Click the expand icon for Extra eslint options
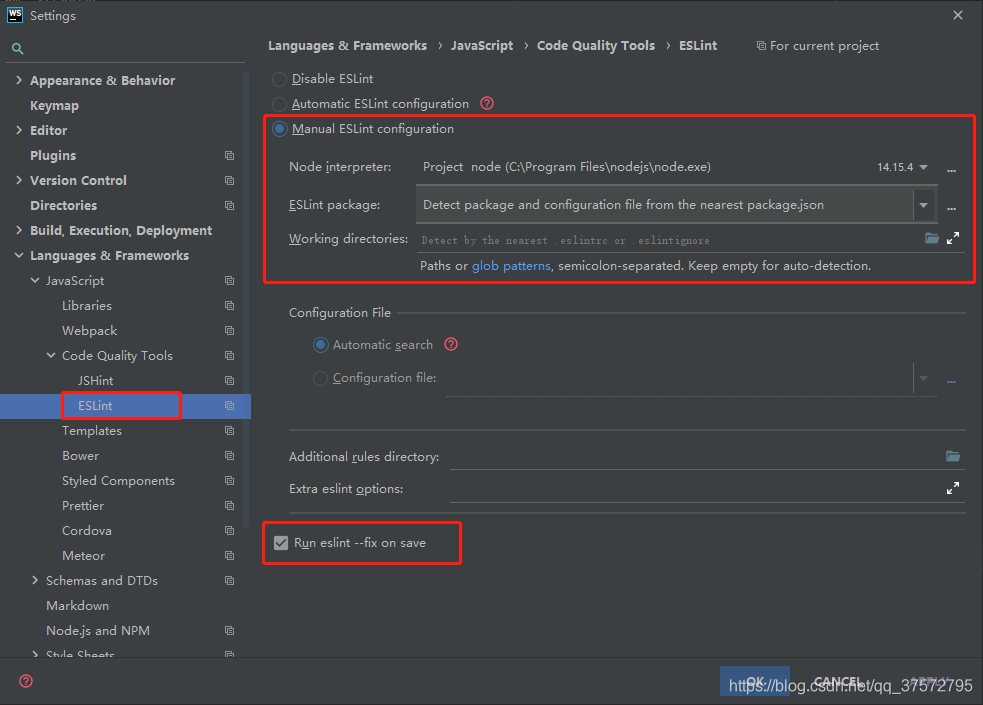The height and width of the screenshot is (705, 983). tap(951, 488)
